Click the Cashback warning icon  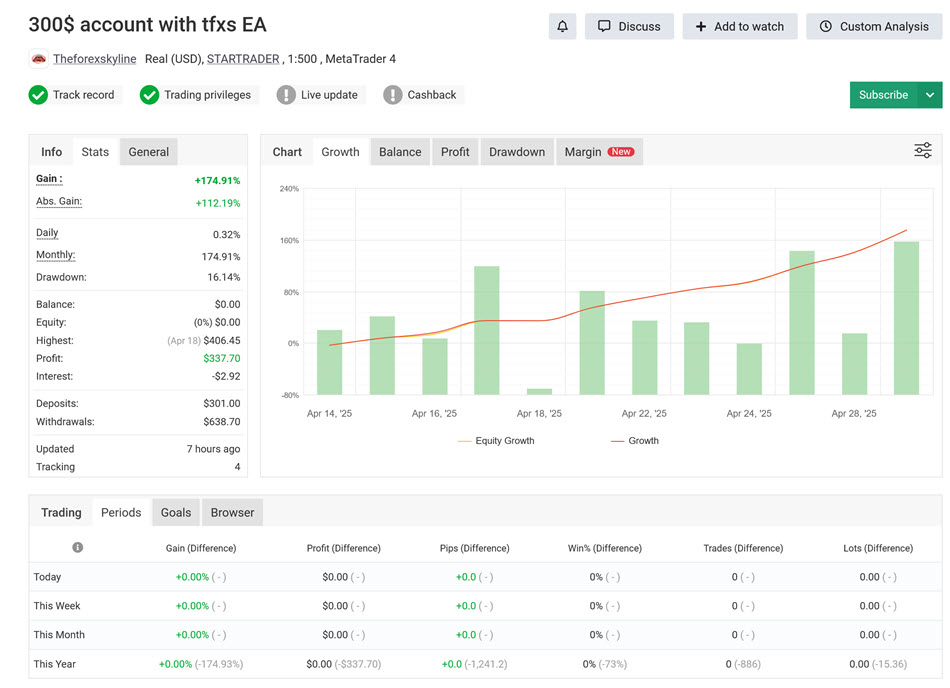tap(393, 95)
